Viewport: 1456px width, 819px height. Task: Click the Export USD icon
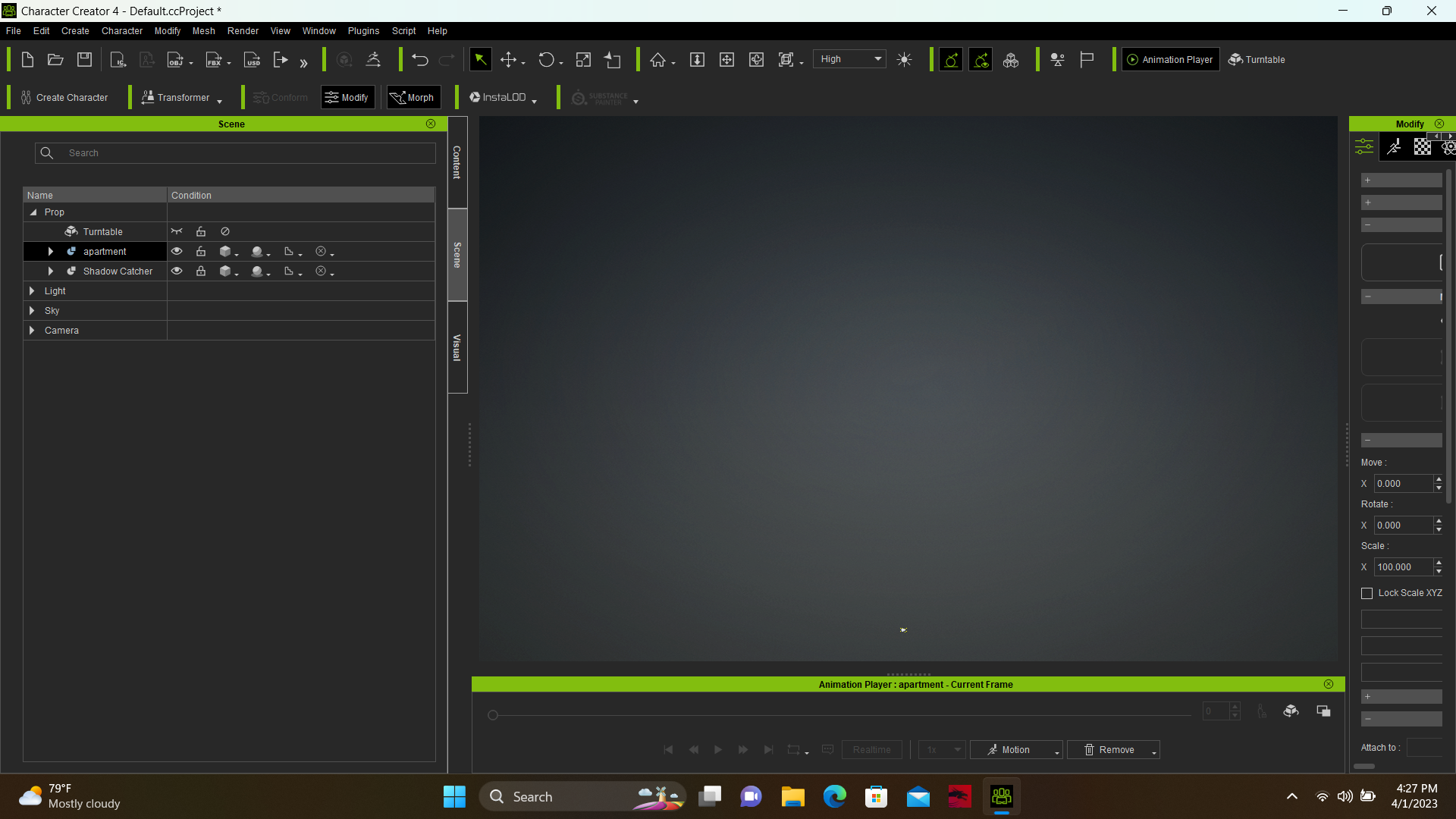coord(253,60)
